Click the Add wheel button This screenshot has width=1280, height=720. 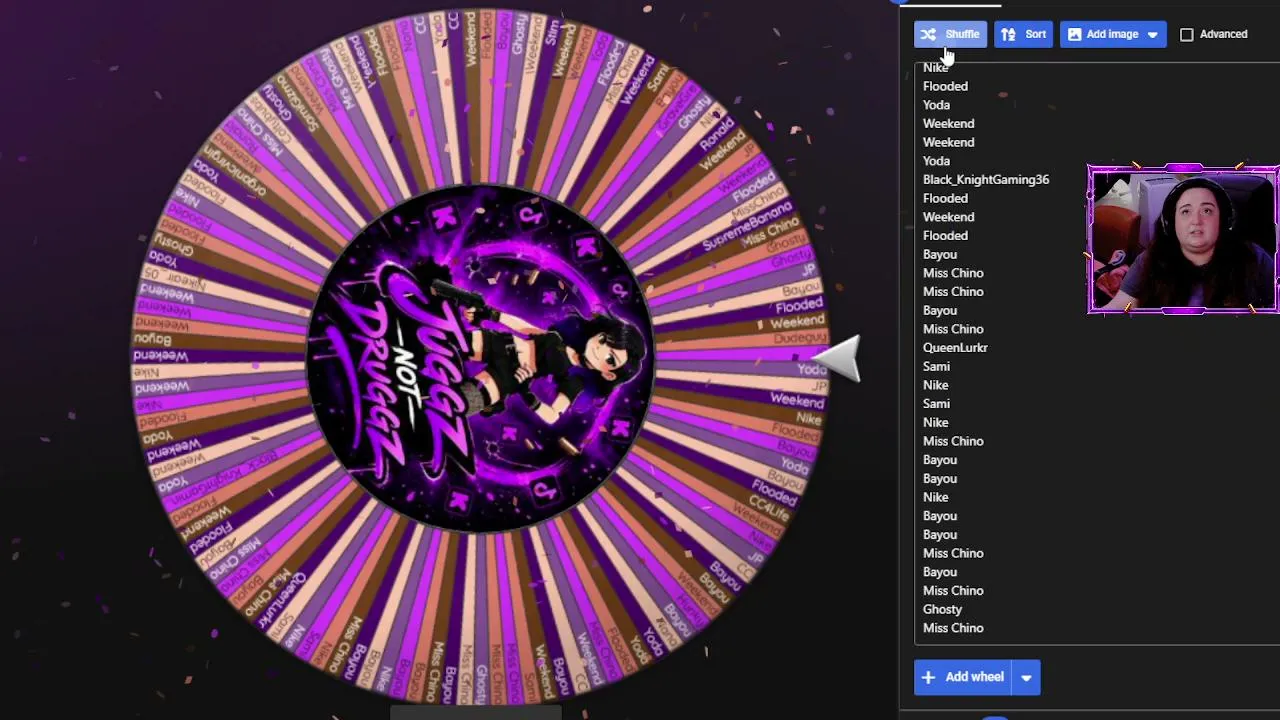pos(963,677)
